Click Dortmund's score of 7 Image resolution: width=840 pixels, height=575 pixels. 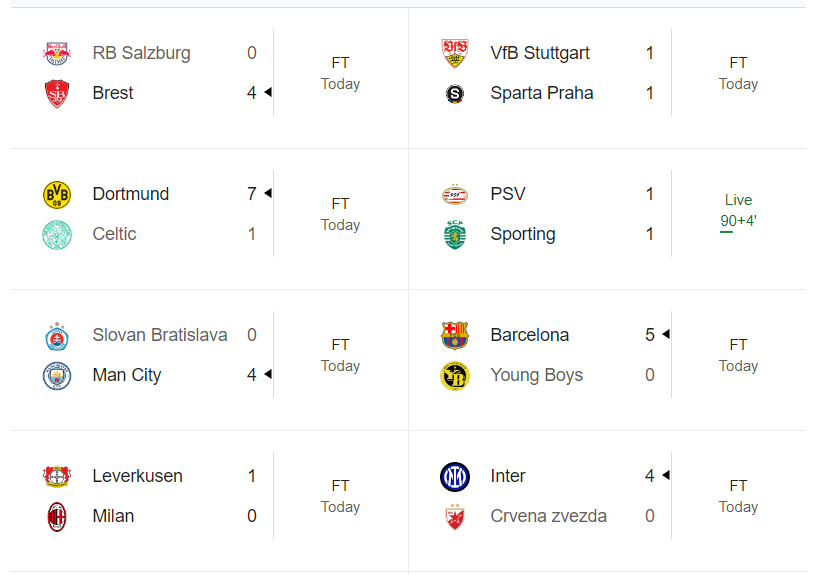click(252, 194)
